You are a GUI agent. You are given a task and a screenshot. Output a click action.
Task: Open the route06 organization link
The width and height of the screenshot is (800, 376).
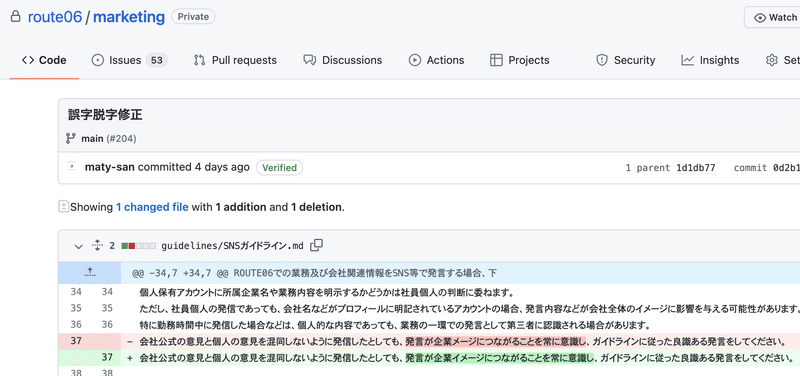pyautogui.click(x=55, y=17)
